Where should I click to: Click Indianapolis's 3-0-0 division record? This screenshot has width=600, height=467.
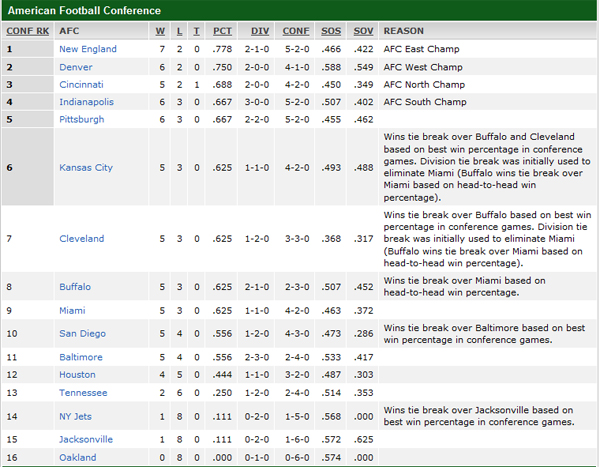tap(257, 102)
